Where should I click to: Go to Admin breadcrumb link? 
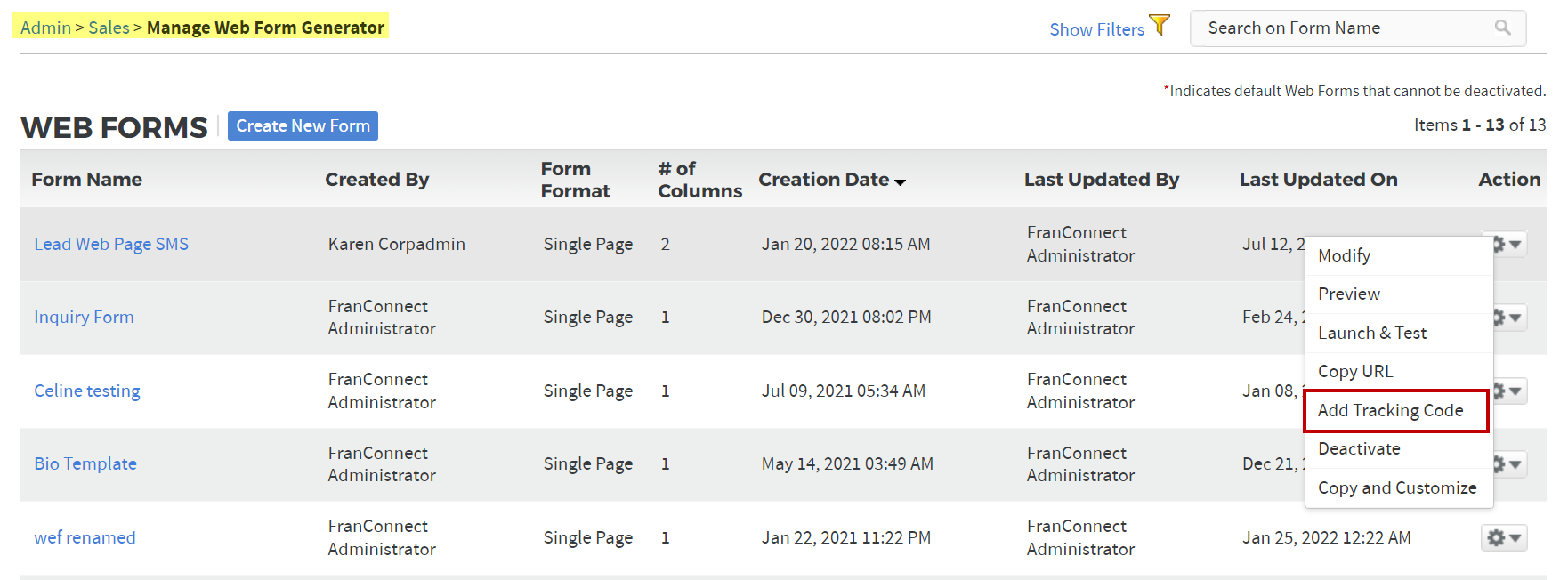pos(45,28)
